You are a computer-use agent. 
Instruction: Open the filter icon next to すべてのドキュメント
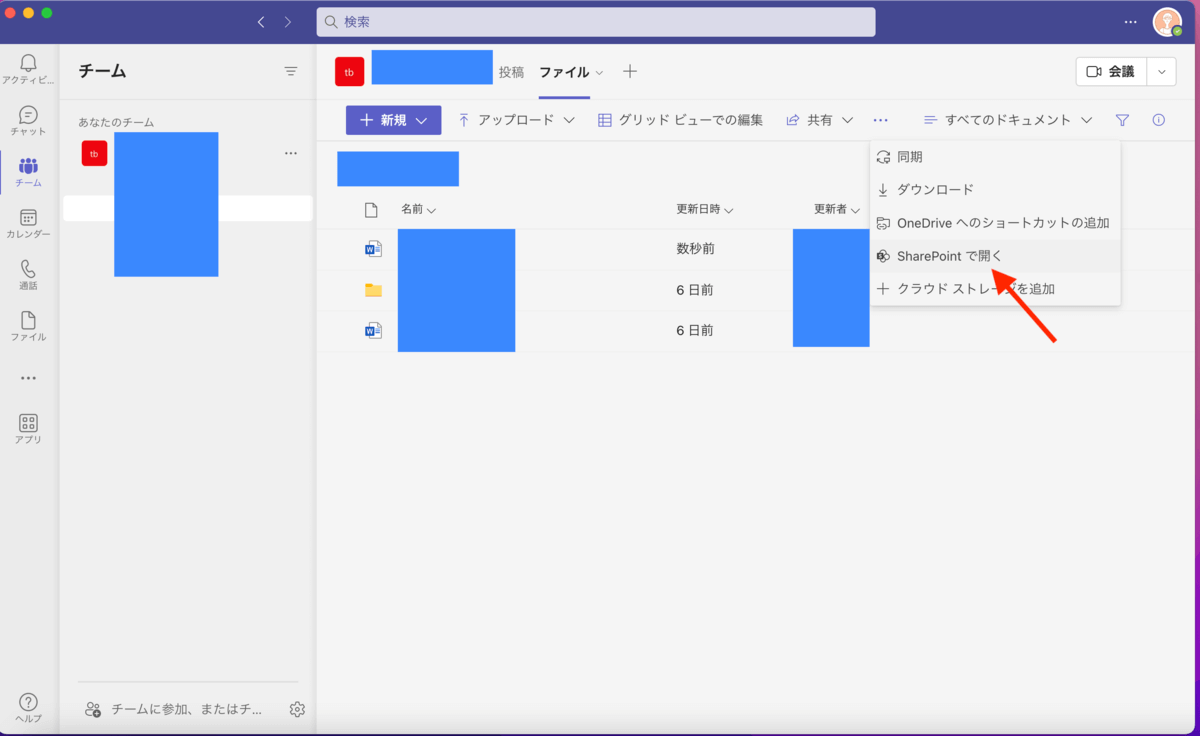click(x=1122, y=119)
